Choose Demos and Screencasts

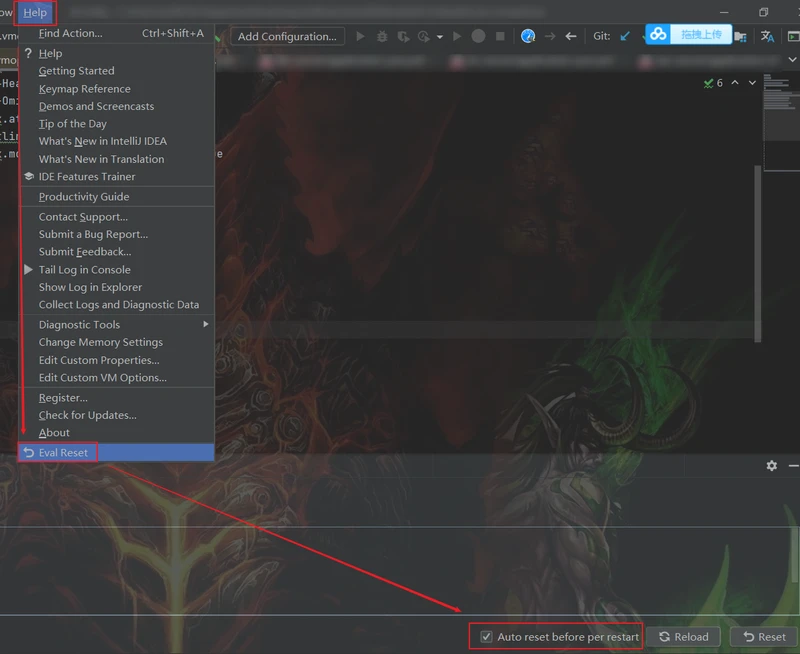pyautogui.click(x=117, y=106)
